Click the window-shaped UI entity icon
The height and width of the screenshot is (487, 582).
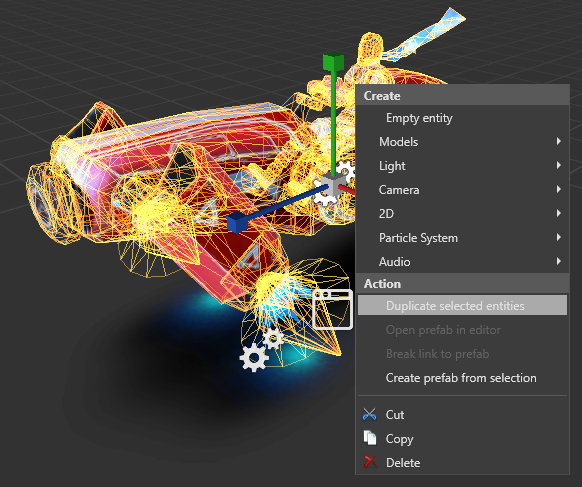(333, 310)
